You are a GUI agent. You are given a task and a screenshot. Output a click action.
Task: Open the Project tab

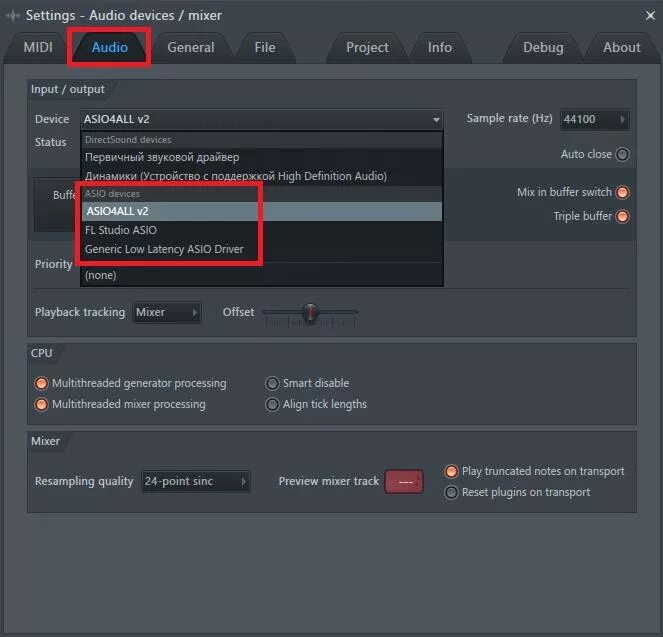[x=367, y=47]
